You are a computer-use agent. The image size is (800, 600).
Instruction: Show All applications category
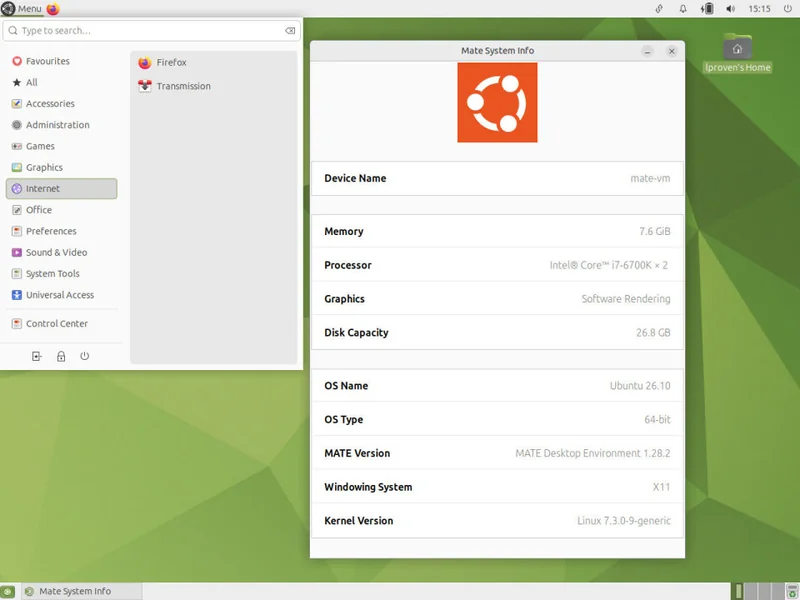(x=62, y=83)
